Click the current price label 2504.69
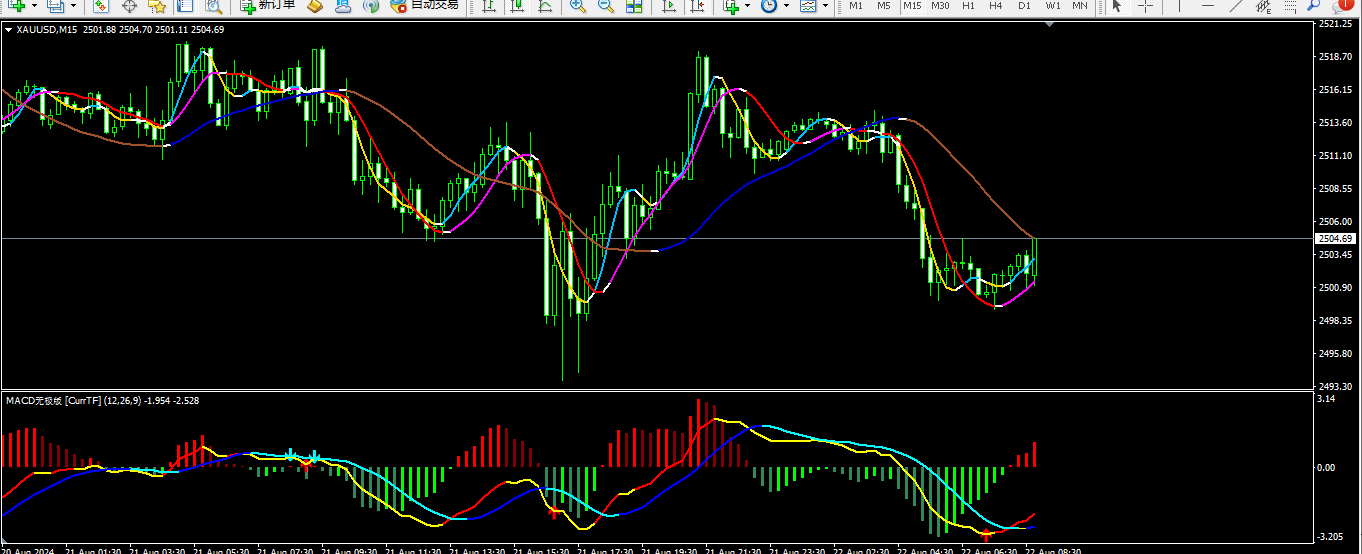This screenshot has height=554, width=1362. [x=1336, y=238]
